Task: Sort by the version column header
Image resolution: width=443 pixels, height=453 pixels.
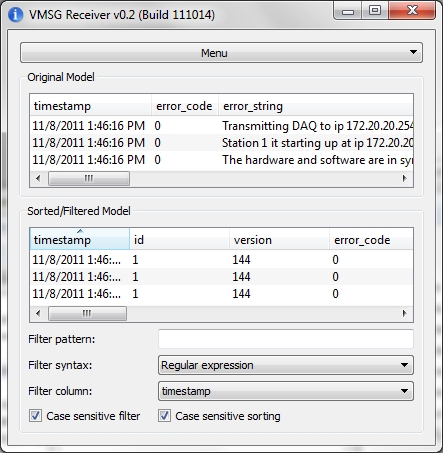Action: click(279, 239)
